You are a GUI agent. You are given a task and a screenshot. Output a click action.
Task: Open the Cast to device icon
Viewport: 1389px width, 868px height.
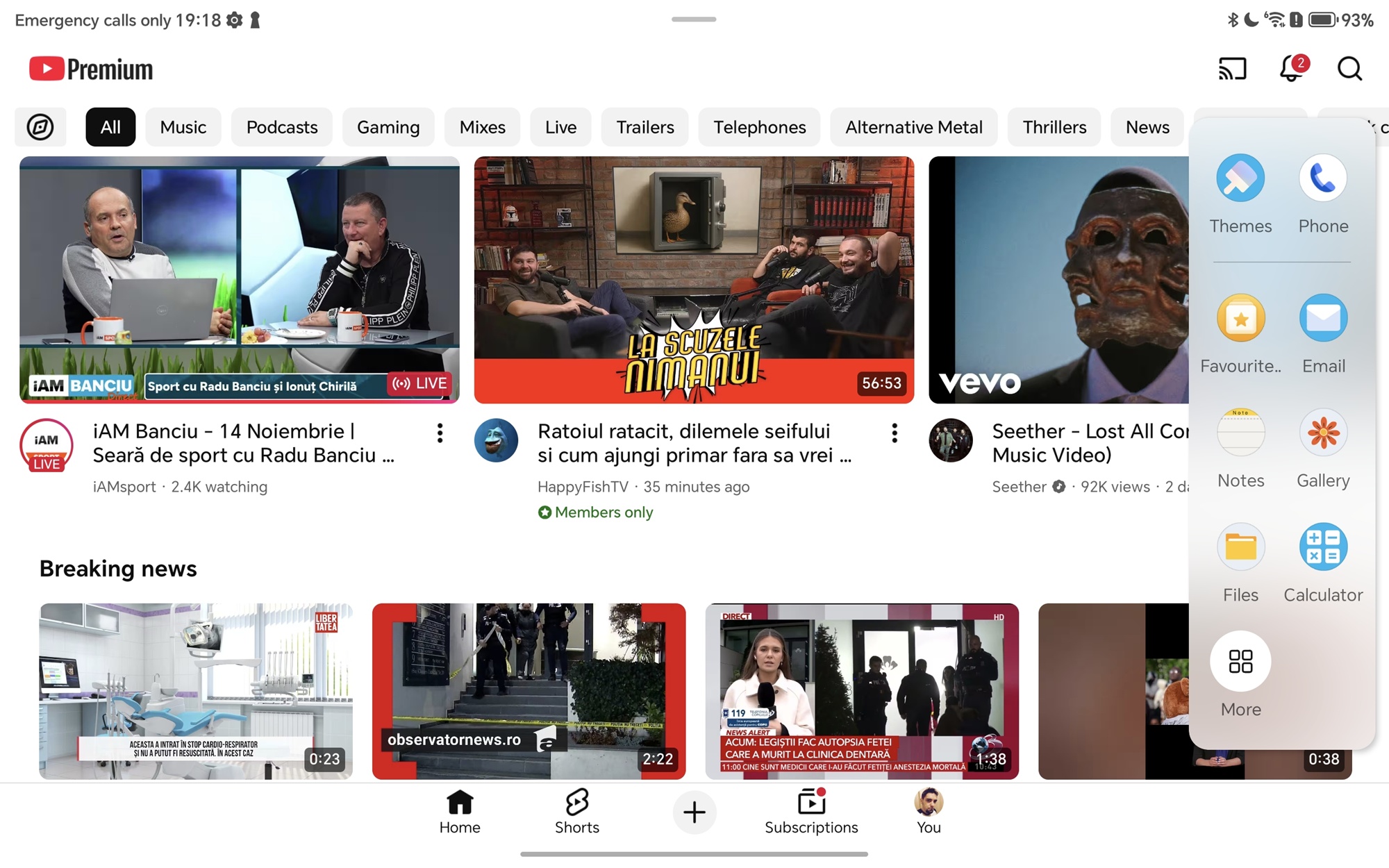coord(1232,69)
